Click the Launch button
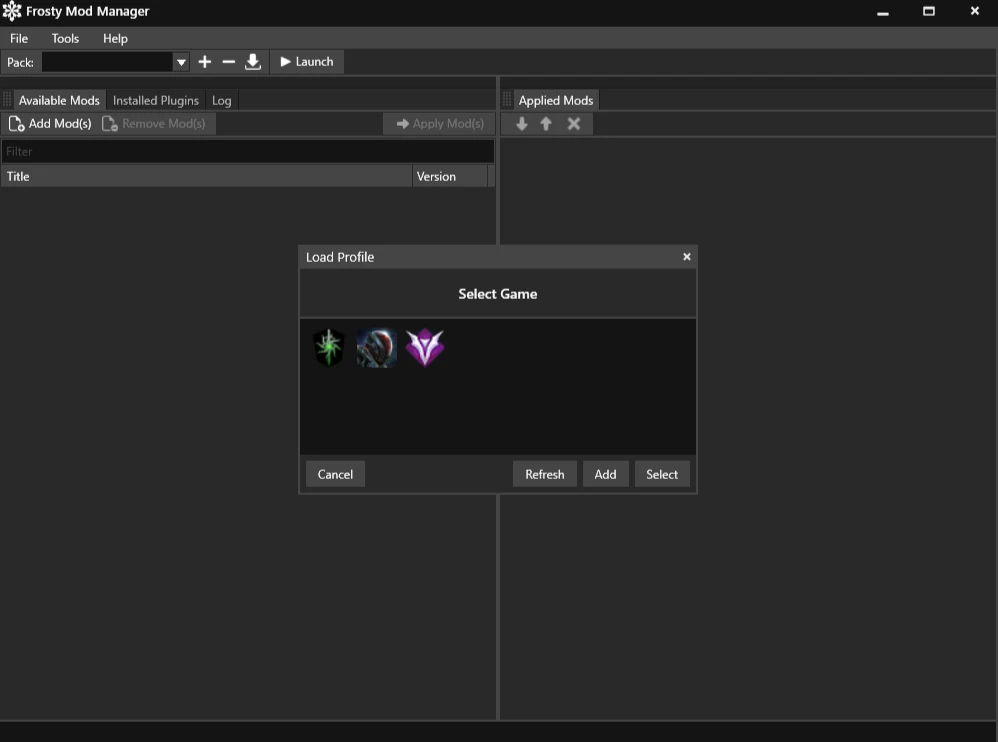Image resolution: width=998 pixels, height=742 pixels. point(306,61)
